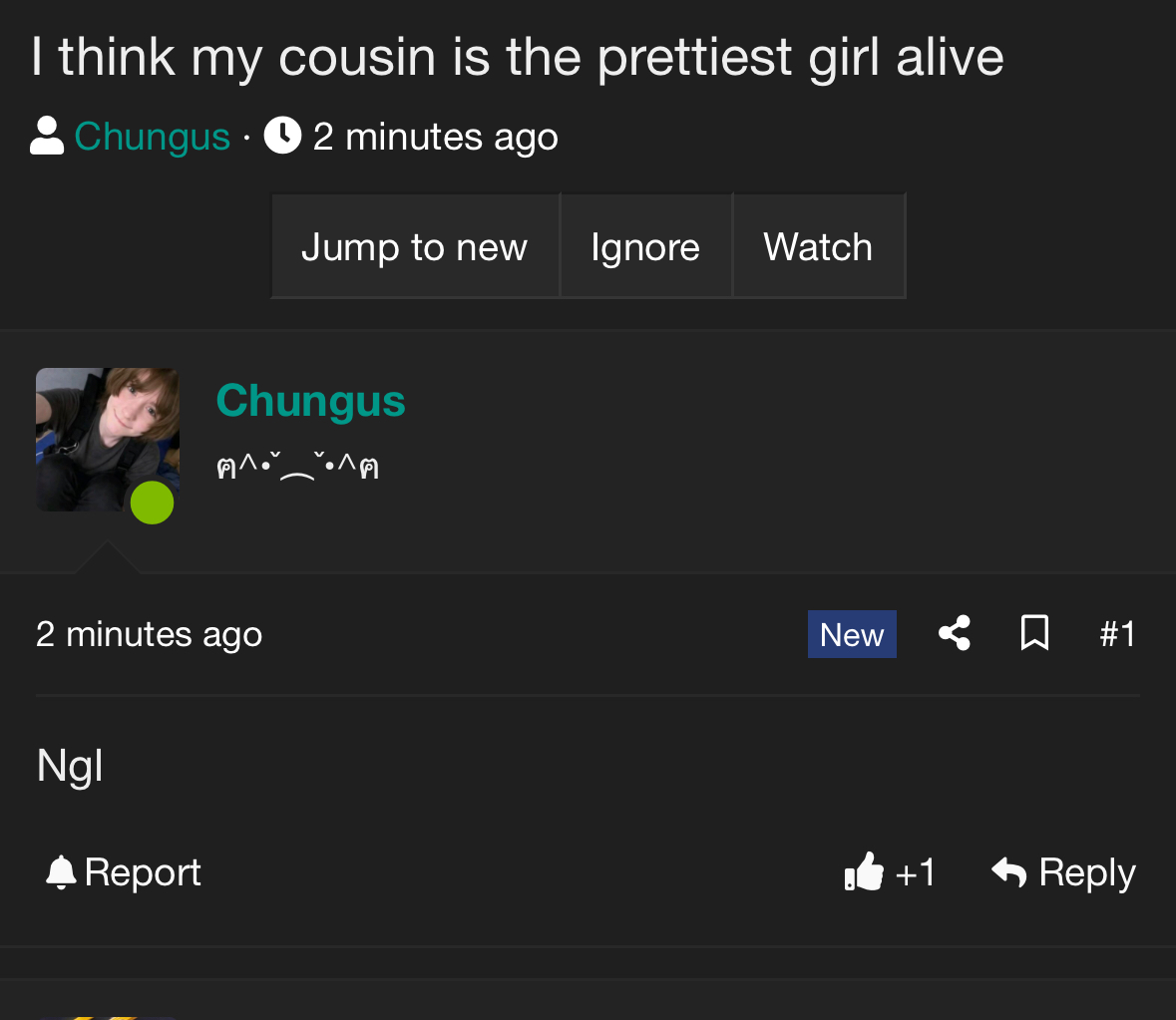
Task: Bookmark the post using the bookmark icon
Action: (x=1034, y=633)
